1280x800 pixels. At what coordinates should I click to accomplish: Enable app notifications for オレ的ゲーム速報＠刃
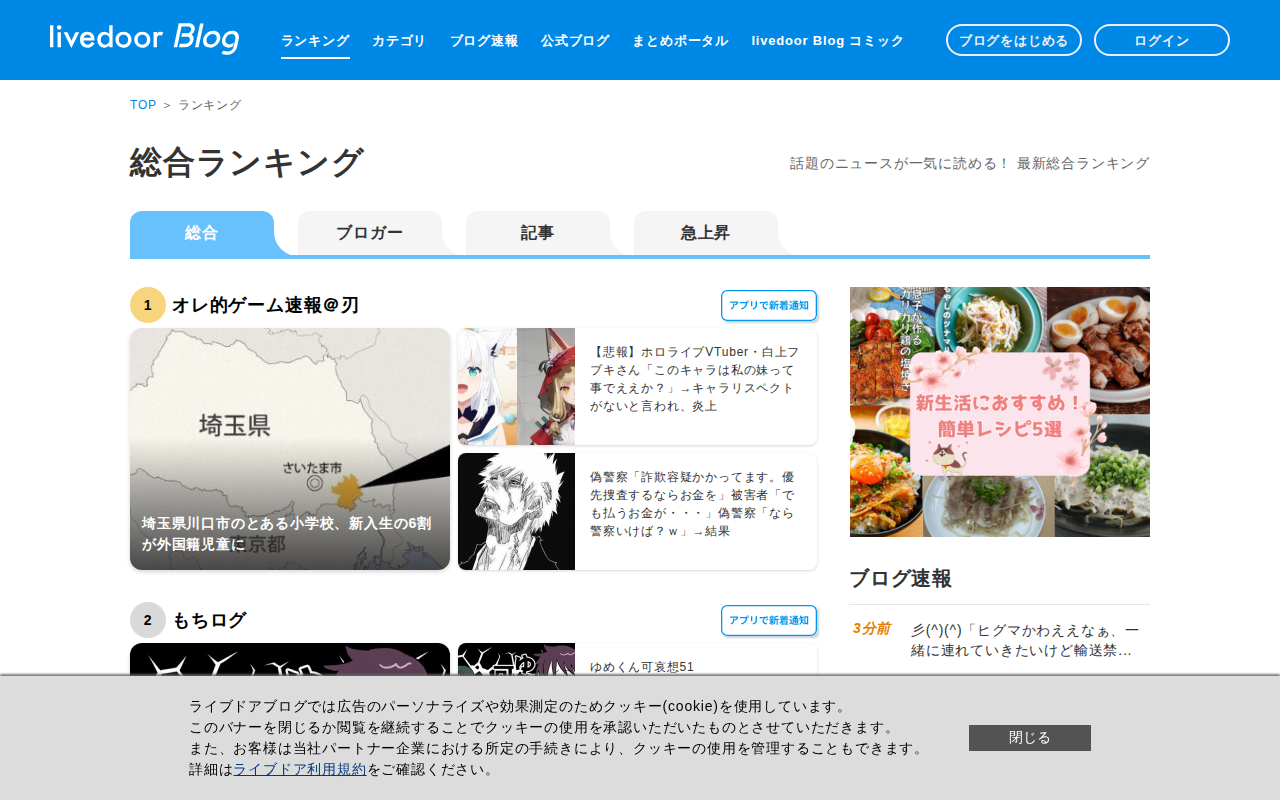[769, 305]
